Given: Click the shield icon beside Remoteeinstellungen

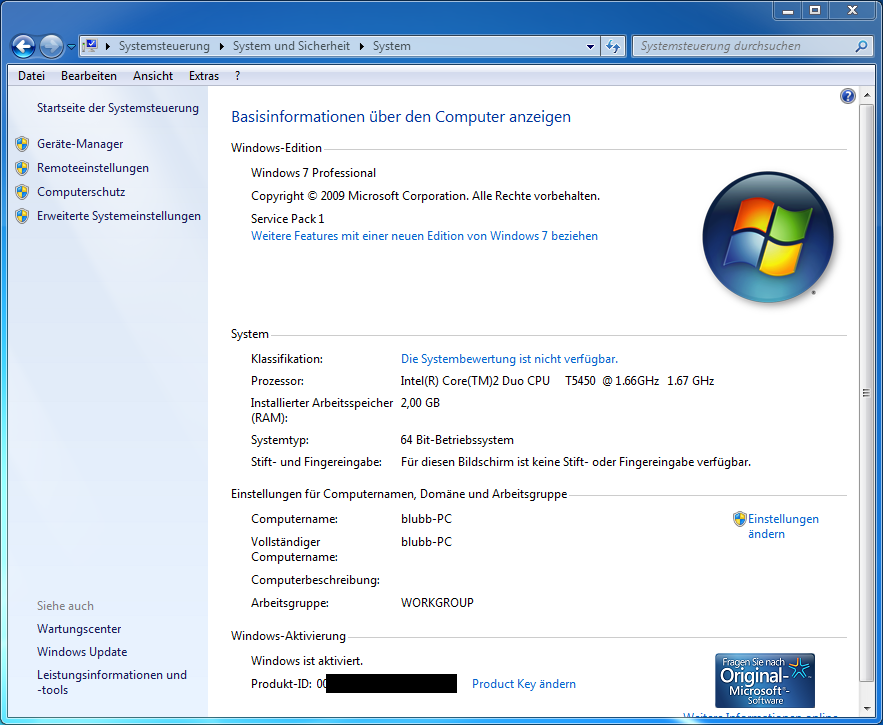Looking at the screenshot, I should [22, 168].
